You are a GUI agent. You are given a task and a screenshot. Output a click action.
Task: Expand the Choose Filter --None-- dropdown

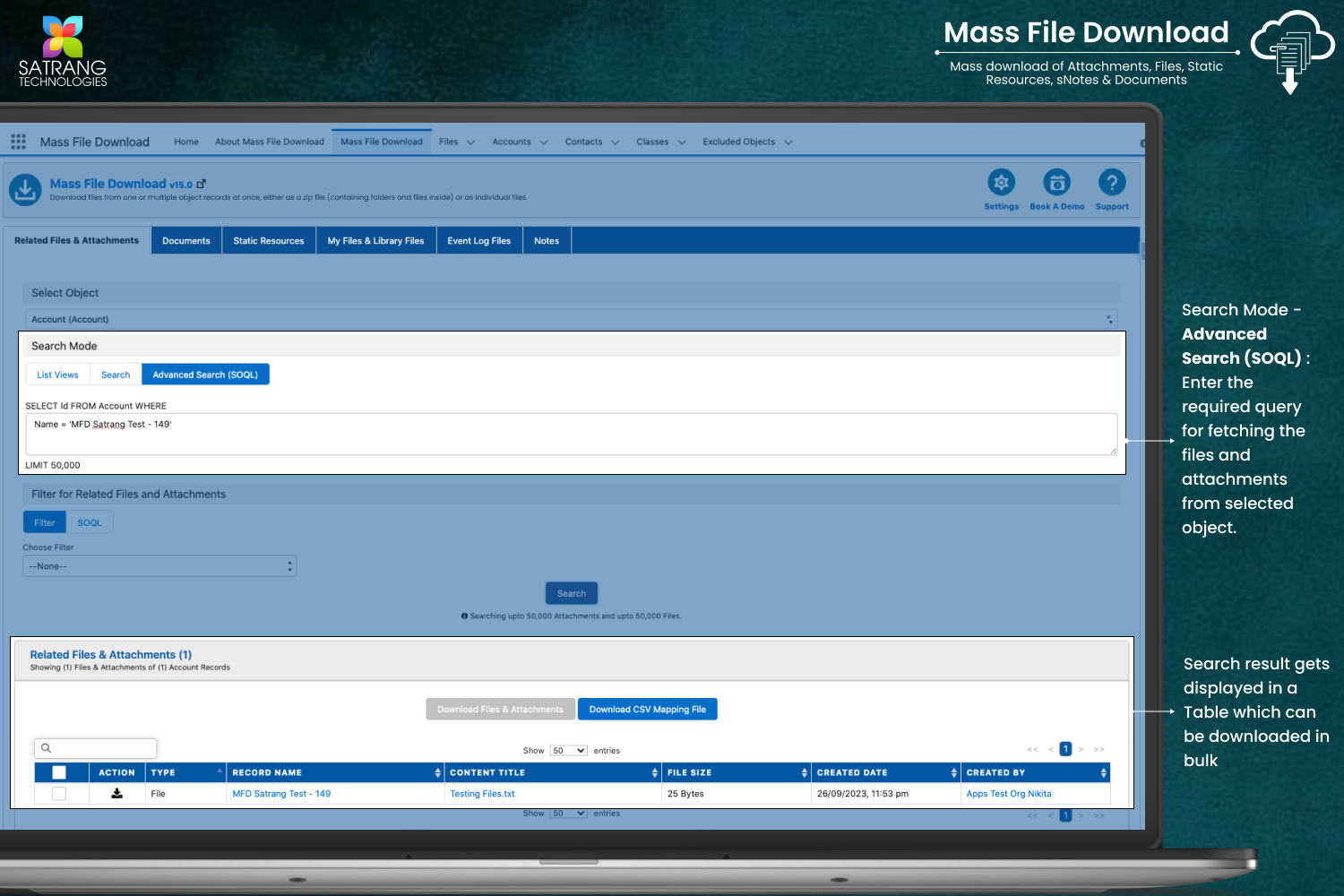click(159, 566)
